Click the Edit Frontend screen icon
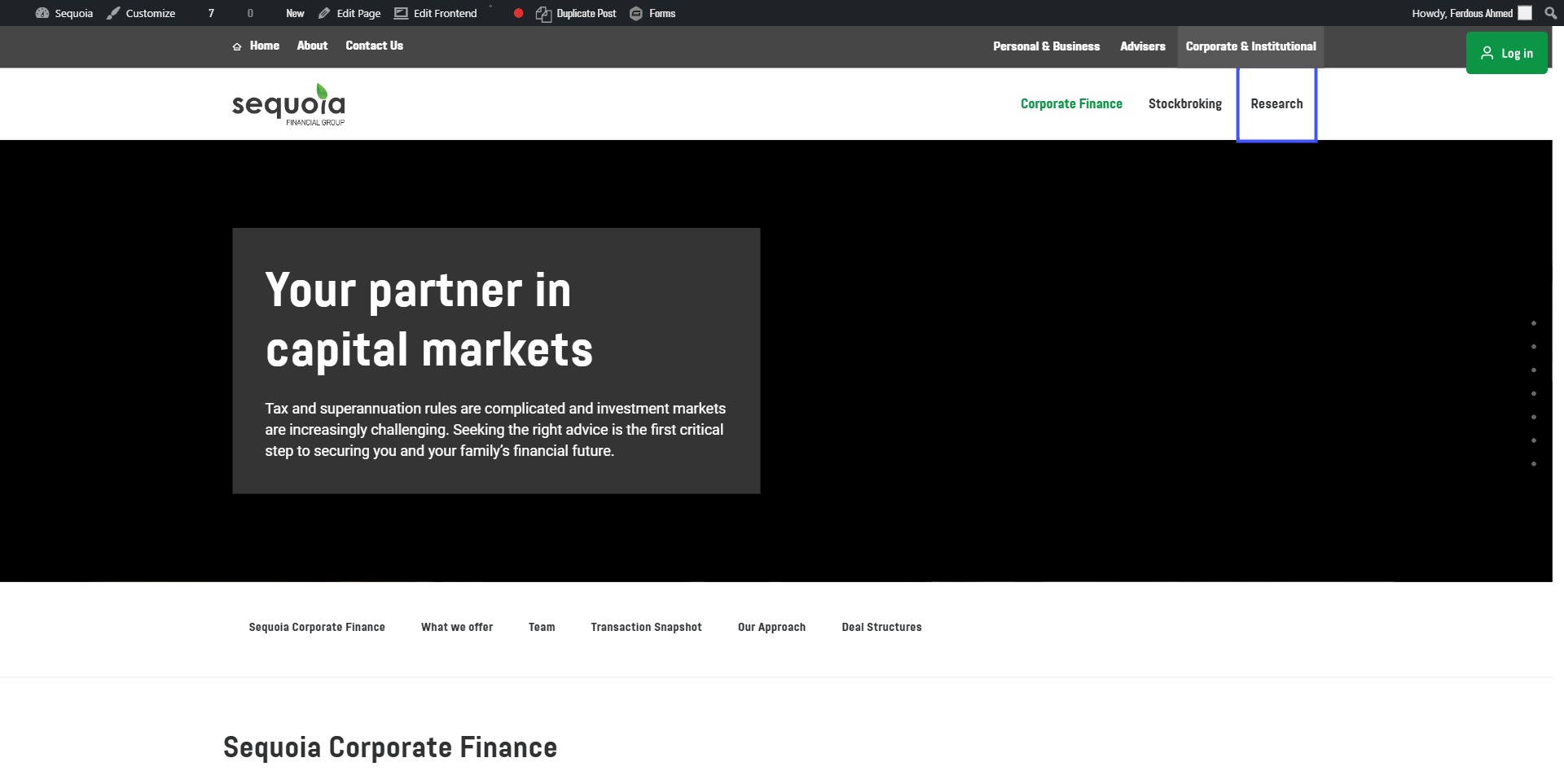The height and width of the screenshot is (784, 1564). [x=401, y=13]
